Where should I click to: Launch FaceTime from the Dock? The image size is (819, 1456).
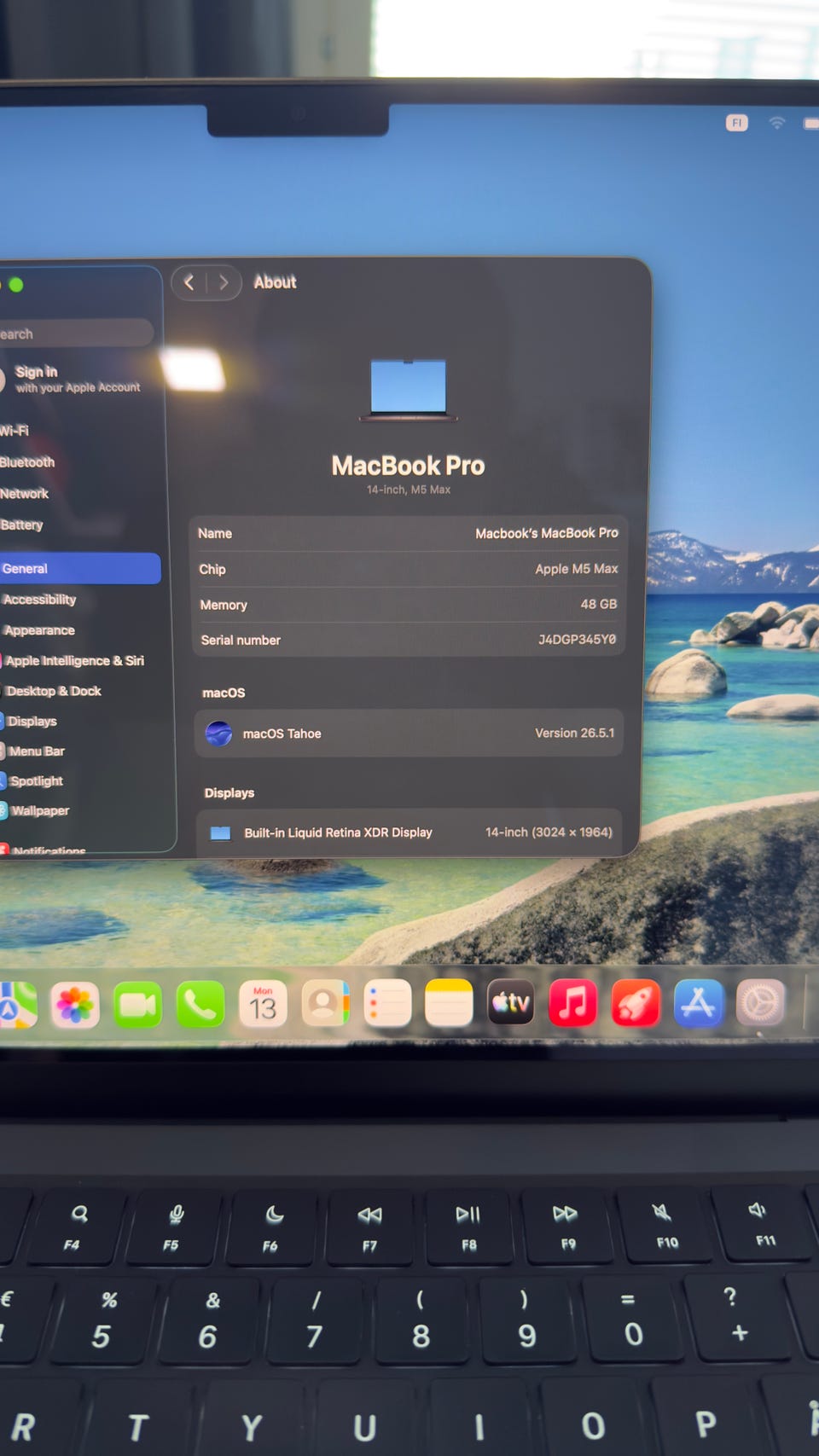click(137, 1004)
